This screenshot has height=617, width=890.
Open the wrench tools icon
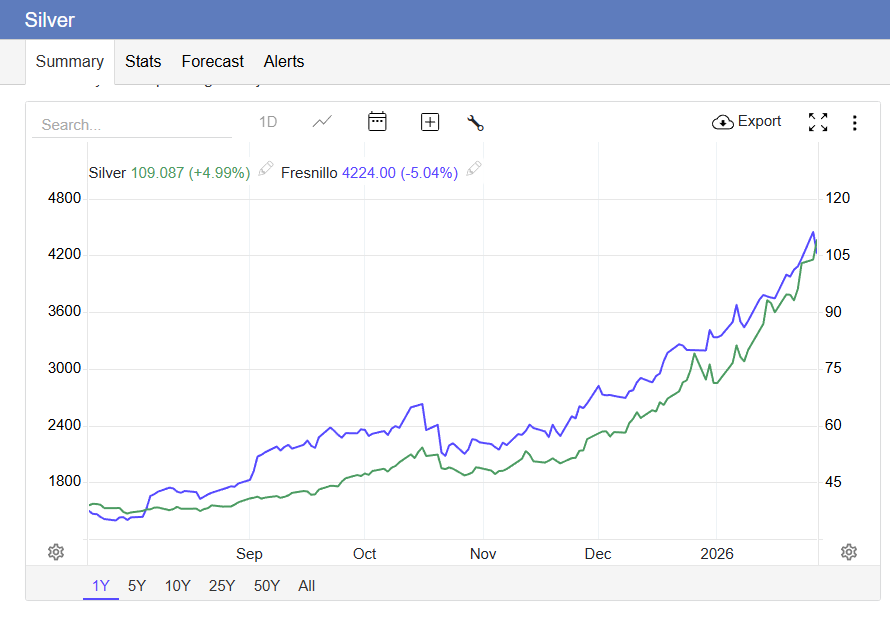[x=476, y=123]
